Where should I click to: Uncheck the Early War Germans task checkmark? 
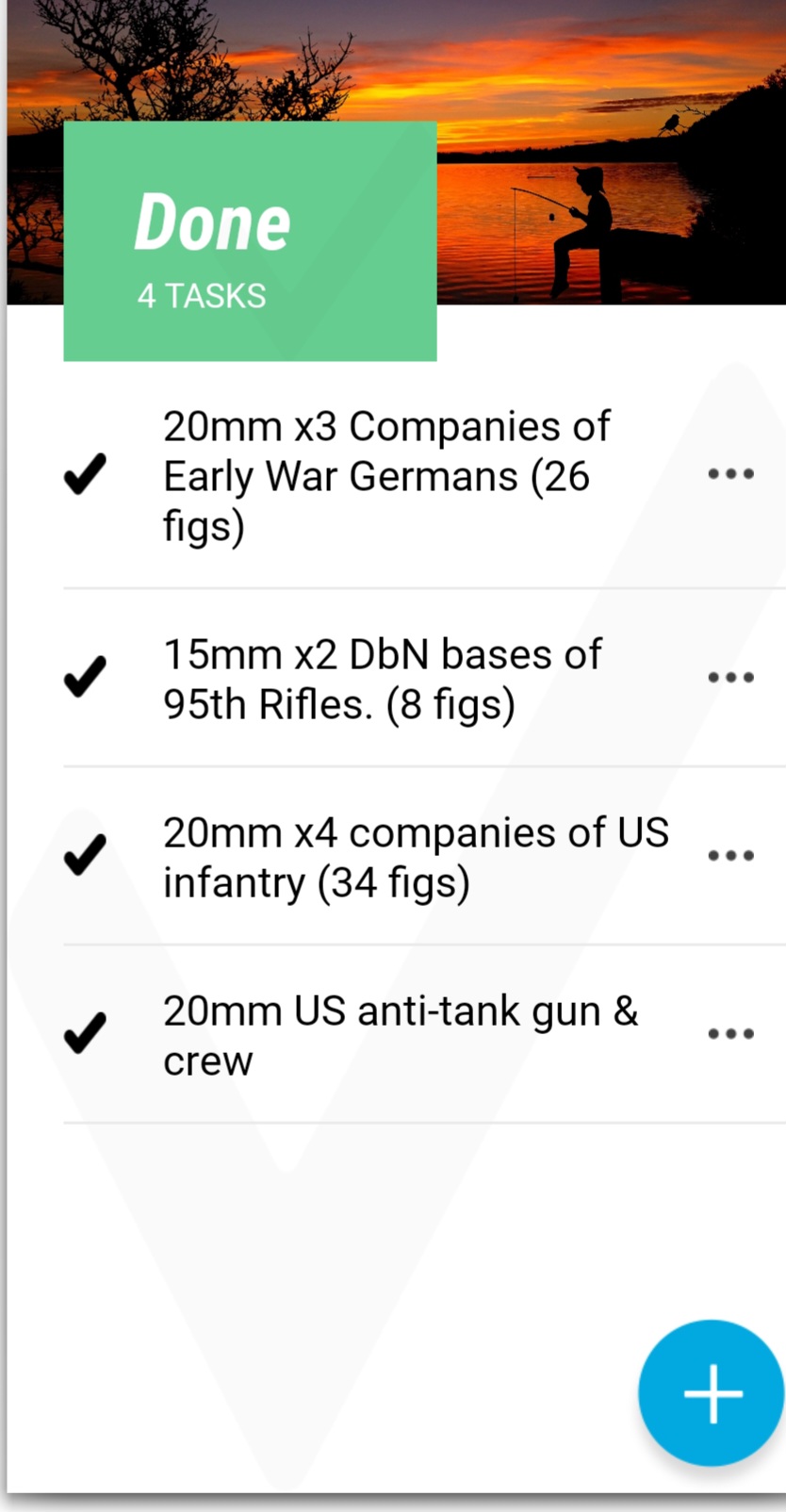point(85,474)
